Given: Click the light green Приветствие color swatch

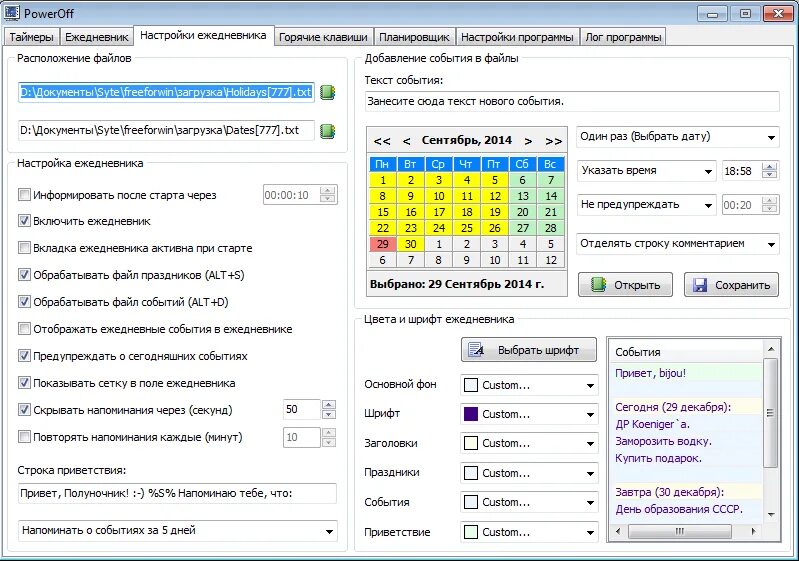Looking at the screenshot, I should tap(470, 532).
